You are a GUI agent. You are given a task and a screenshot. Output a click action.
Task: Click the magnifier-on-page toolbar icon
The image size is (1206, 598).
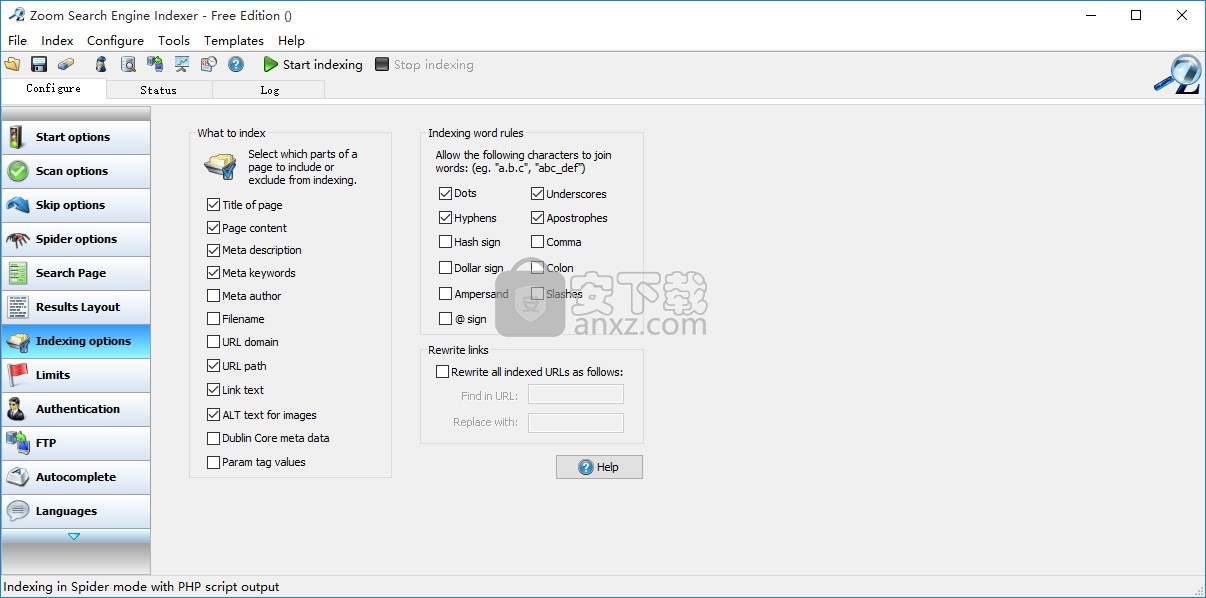coord(128,64)
